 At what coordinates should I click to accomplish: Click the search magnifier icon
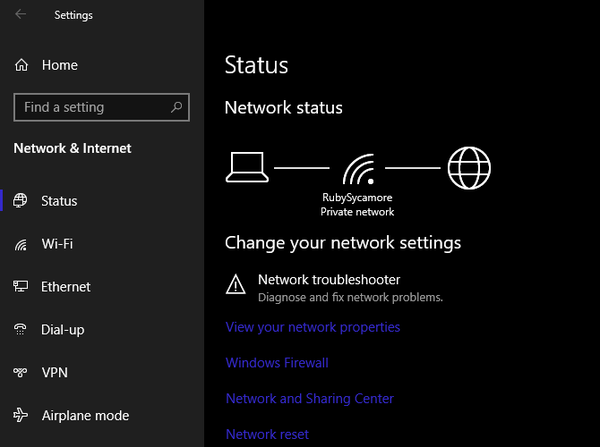point(177,106)
